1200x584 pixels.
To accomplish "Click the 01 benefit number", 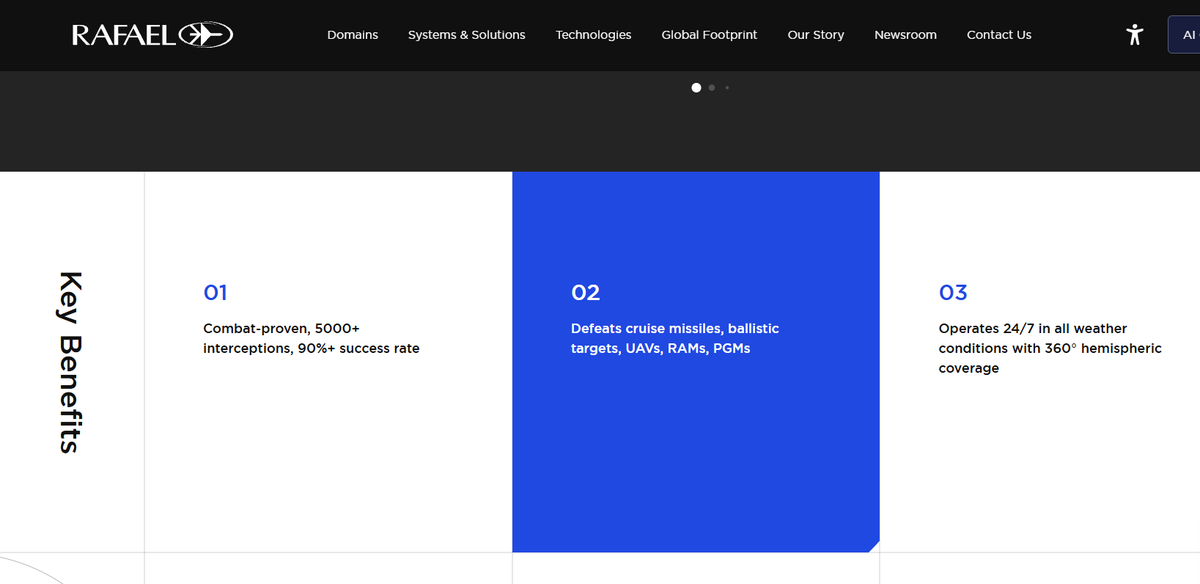I will pos(215,292).
